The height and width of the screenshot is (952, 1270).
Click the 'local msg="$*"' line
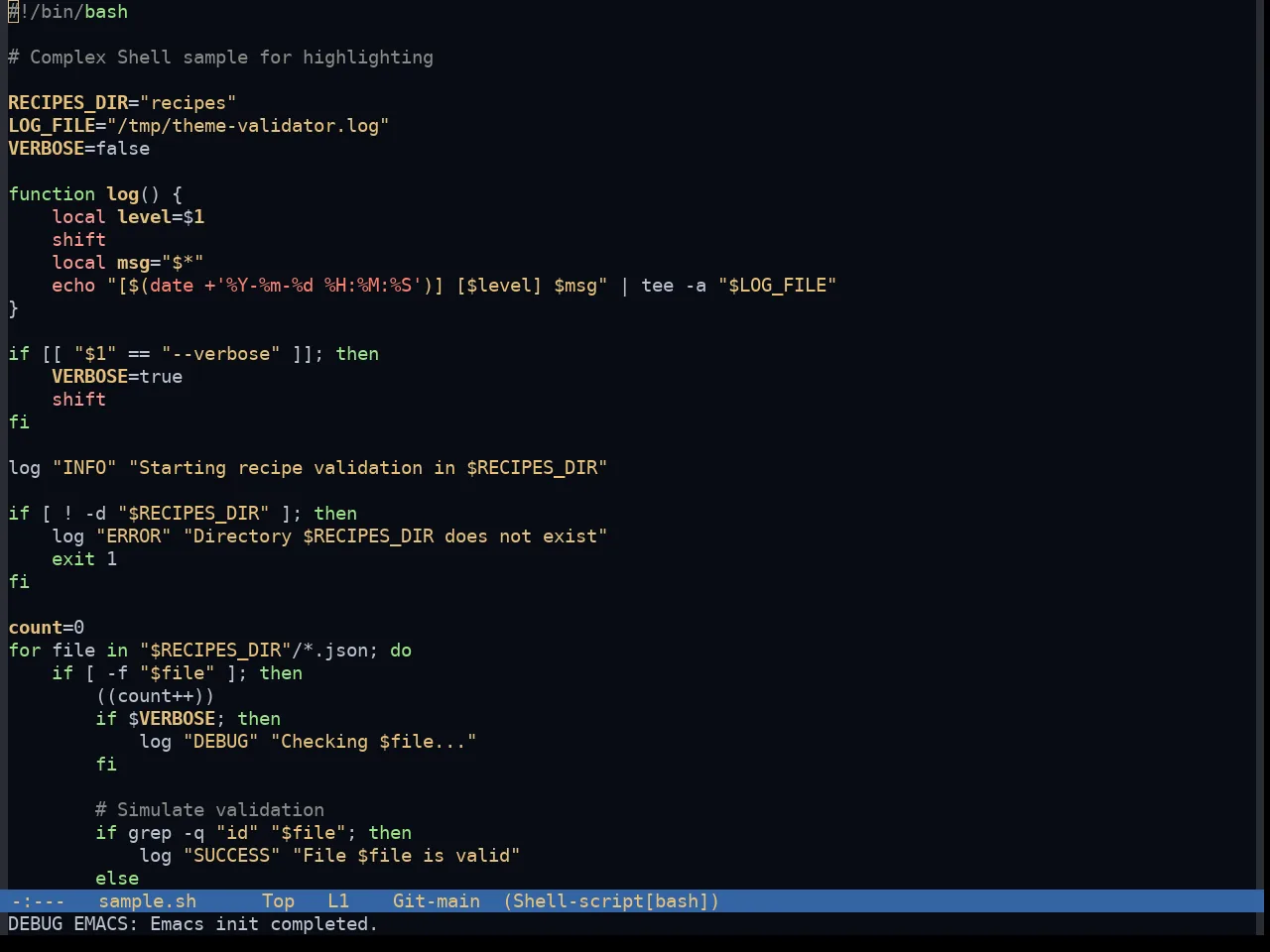tap(128, 263)
